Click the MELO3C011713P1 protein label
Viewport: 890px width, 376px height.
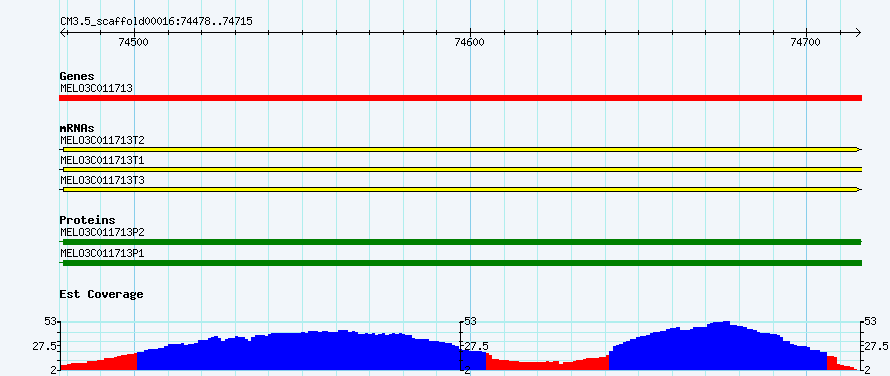coord(102,253)
